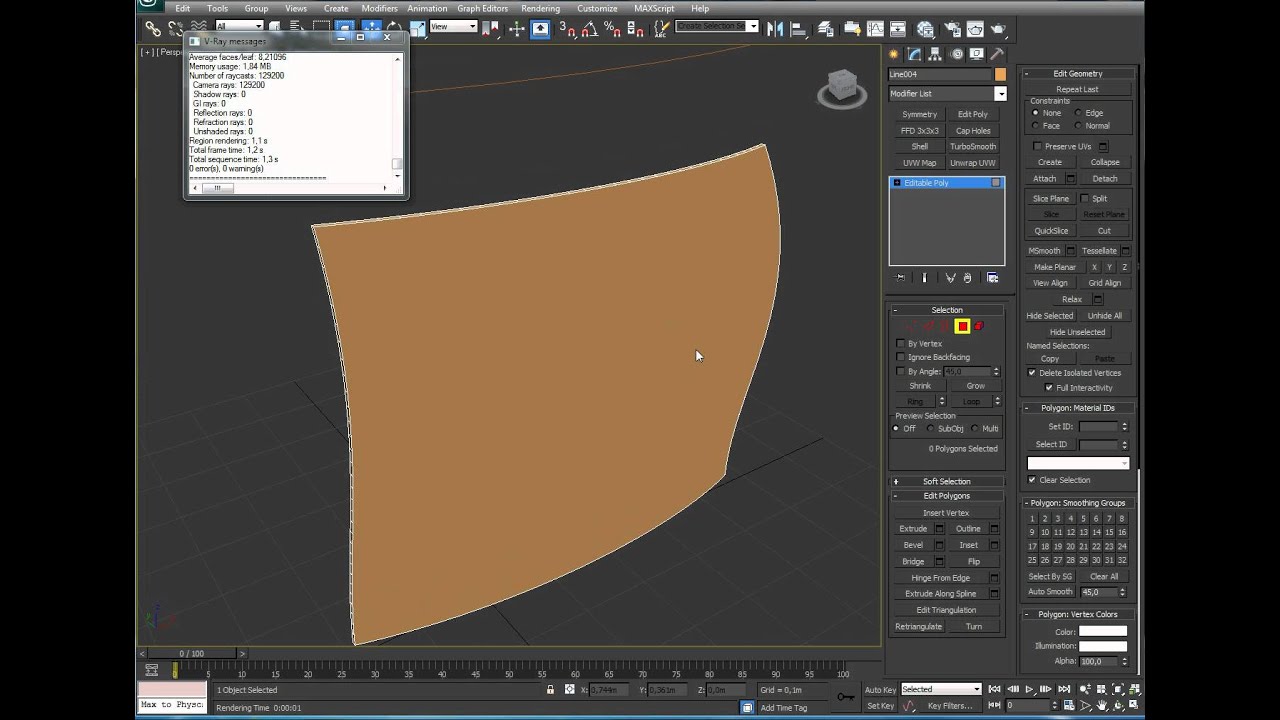Expand Editable Poly stack entry
The image size is (1280, 720).
point(897,183)
